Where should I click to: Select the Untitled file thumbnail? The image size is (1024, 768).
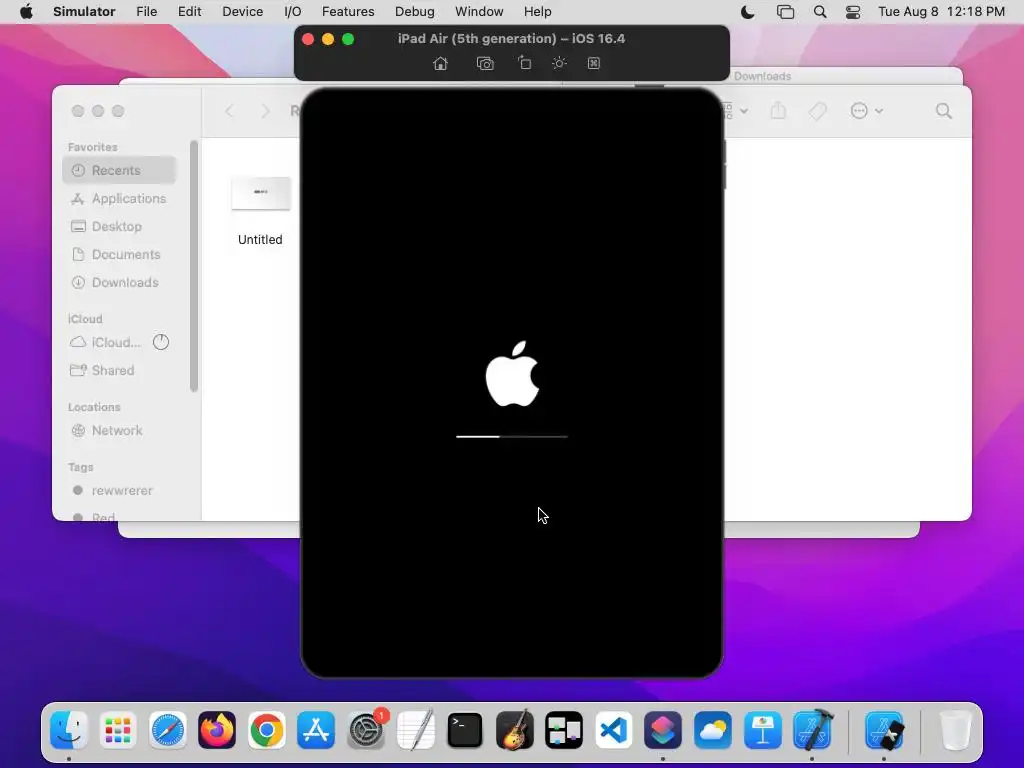261,193
